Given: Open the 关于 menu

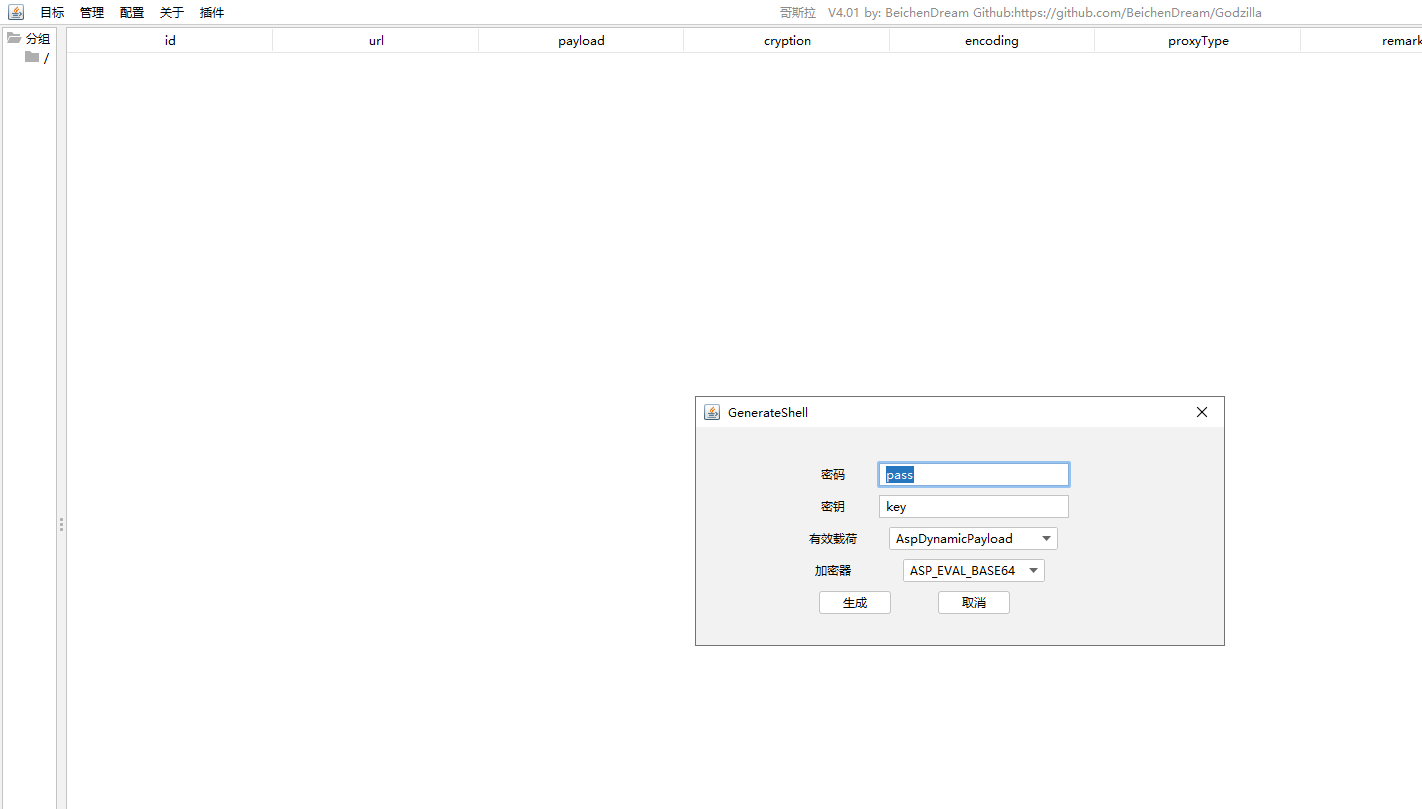Looking at the screenshot, I should click(170, 12).
